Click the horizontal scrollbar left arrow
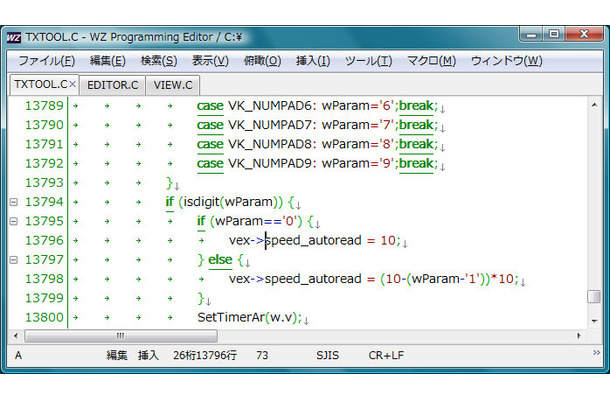Screen dimensions: 610x400 (14, 336)
